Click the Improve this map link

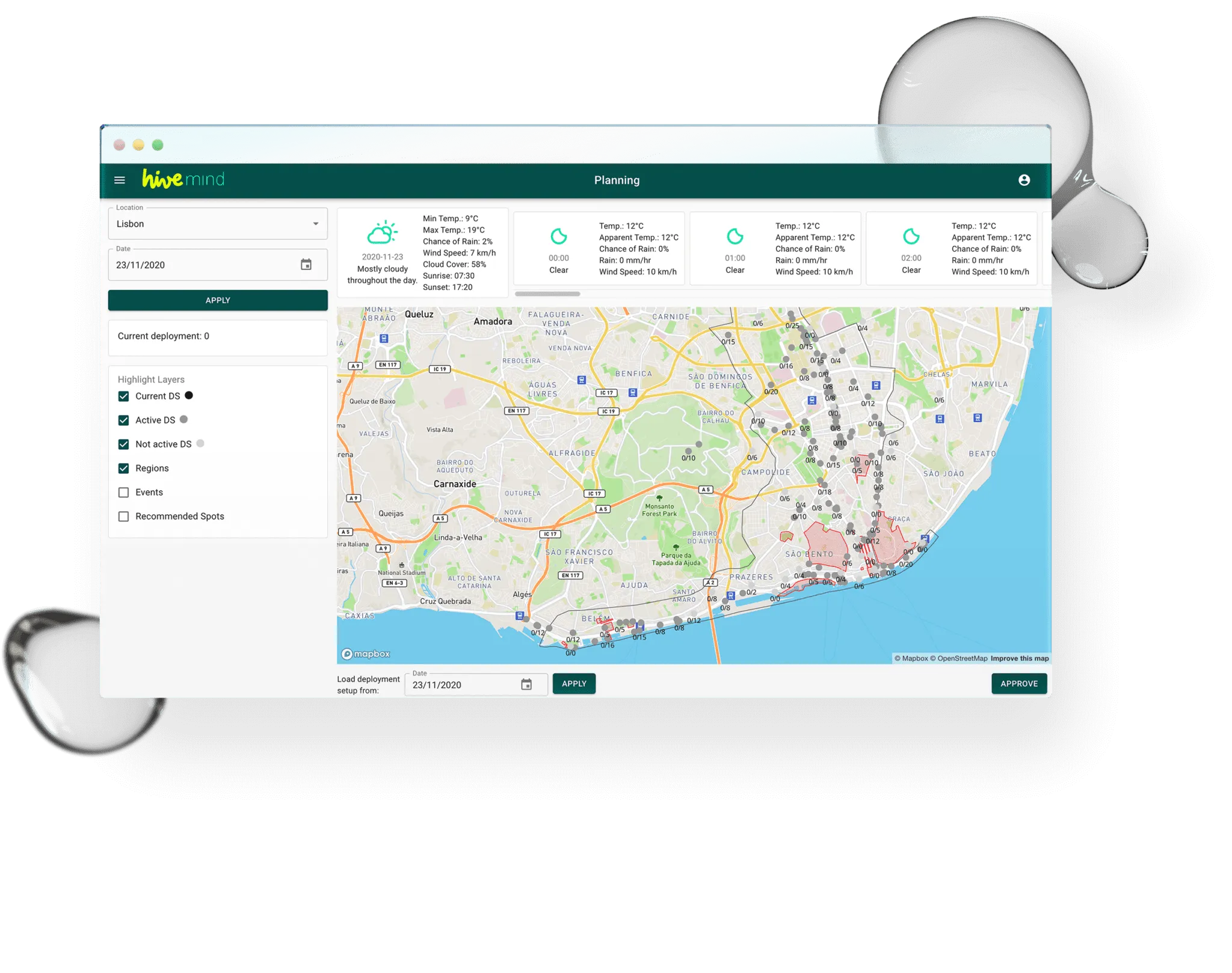tap(1019, 658)
